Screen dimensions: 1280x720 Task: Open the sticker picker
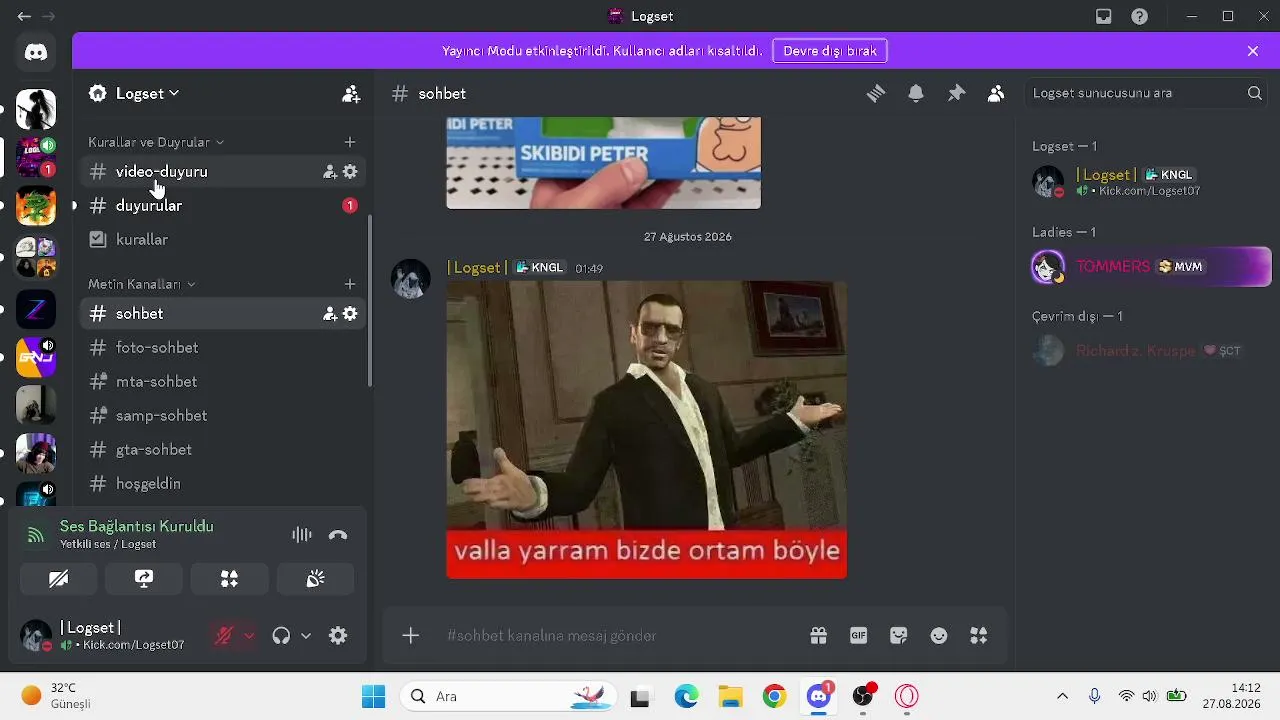pyautogui.click(x=898, y=636)
